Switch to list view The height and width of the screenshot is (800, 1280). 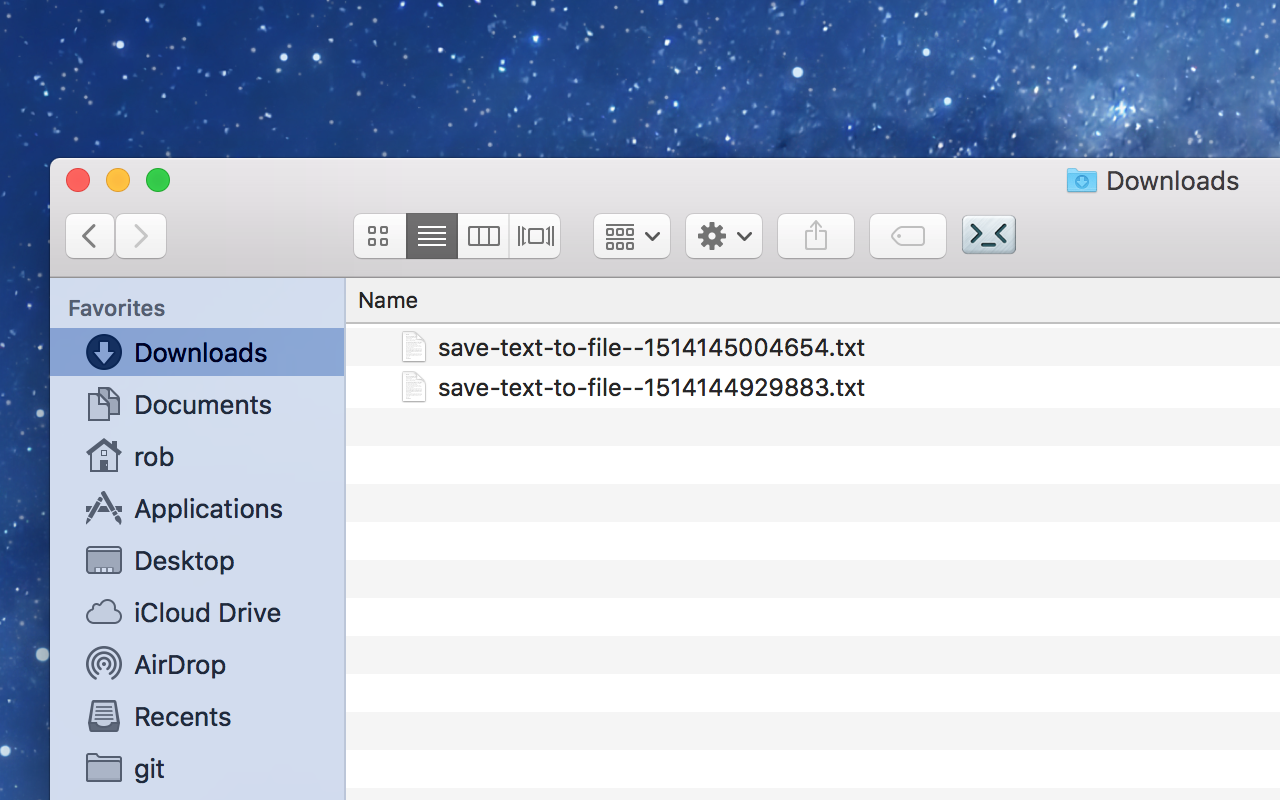(x=431, y=236)
